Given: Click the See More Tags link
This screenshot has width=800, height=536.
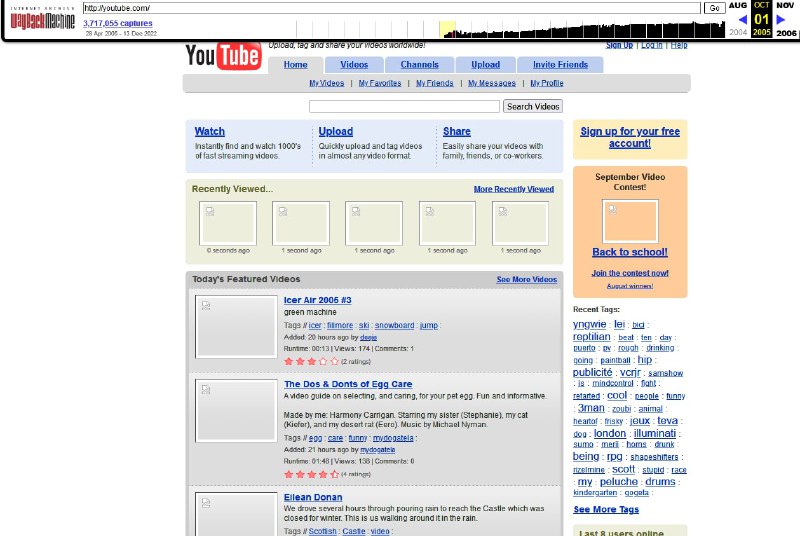Looking at the screenshot, I should 606,509.
